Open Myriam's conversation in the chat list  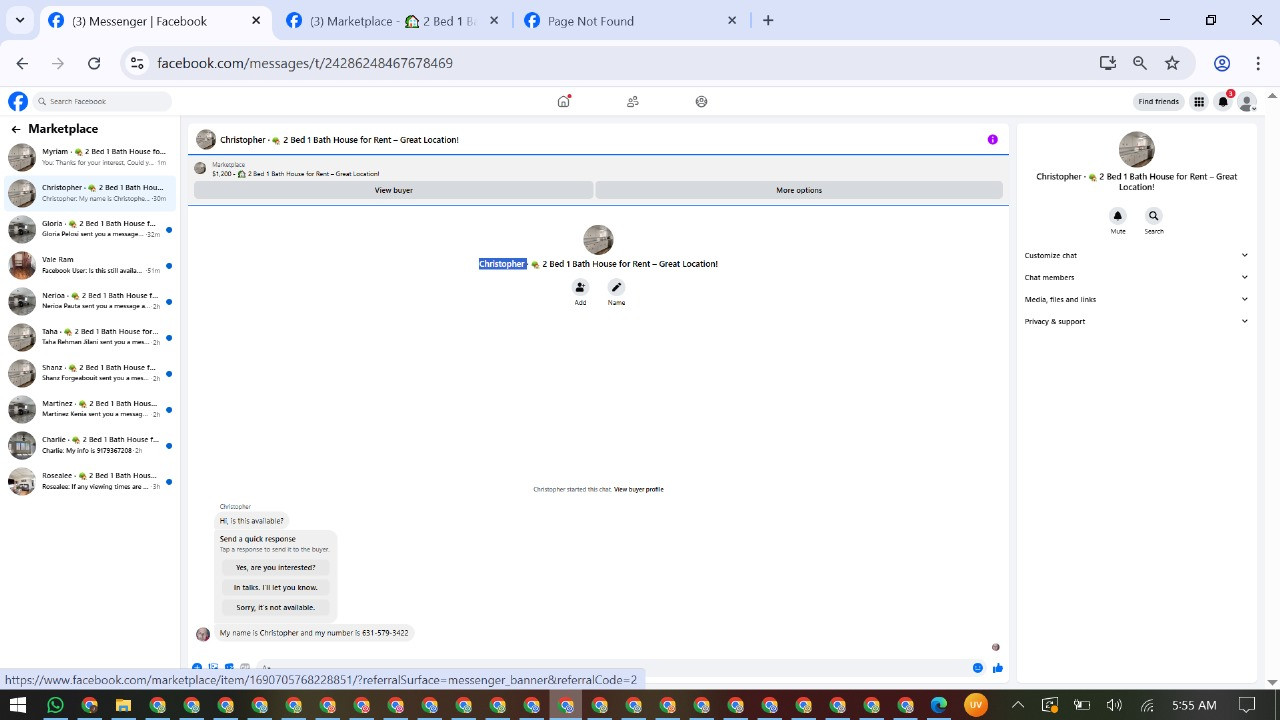point(90,157)
